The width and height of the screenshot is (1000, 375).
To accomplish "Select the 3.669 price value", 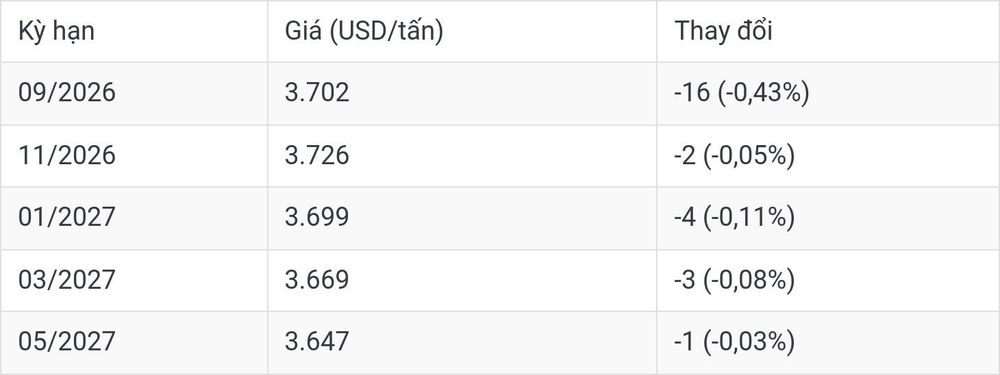I will pos(317,281).
